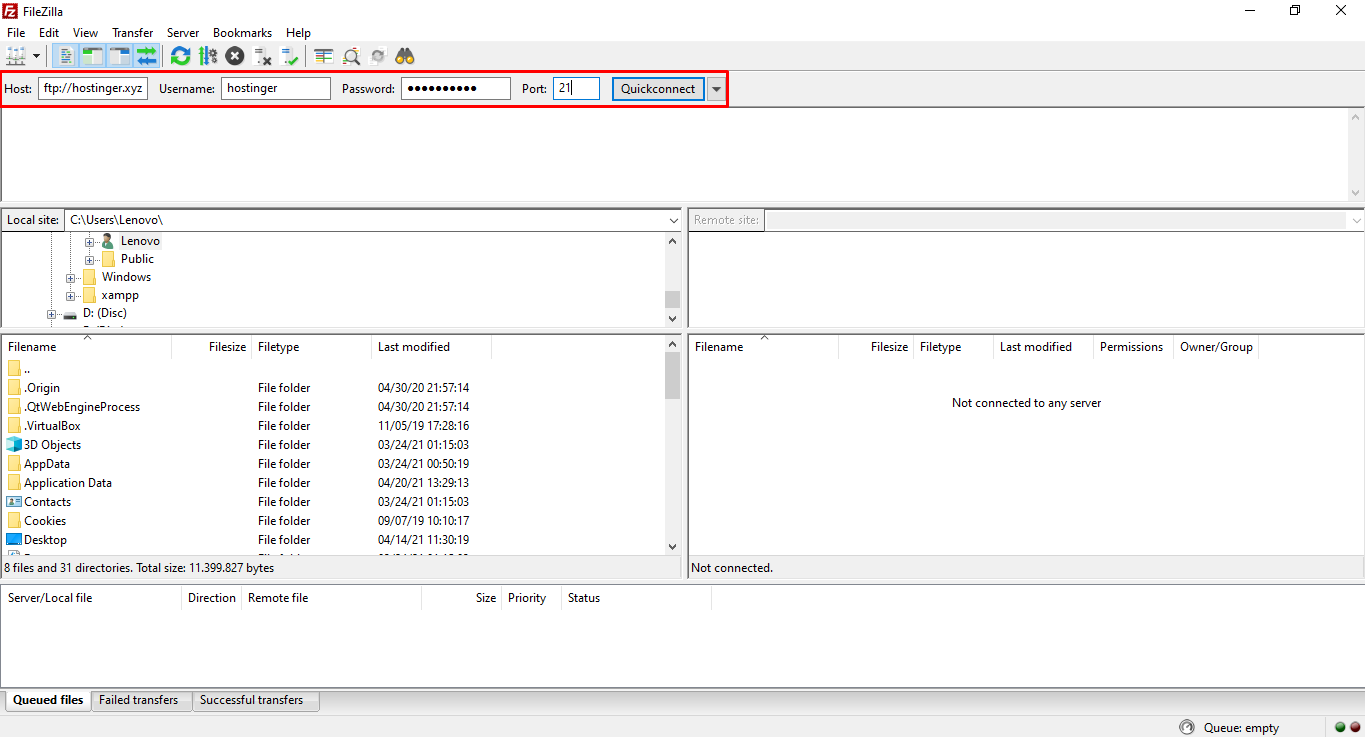Open the Site Manager

tap(16, 55)
